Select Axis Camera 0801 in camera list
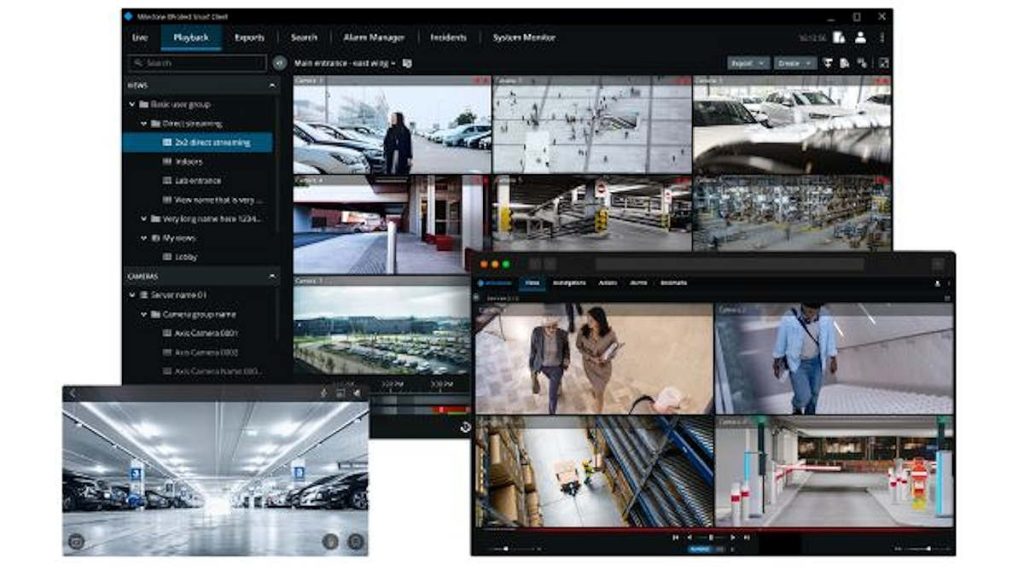This screenshot has height=576, width=1024. click(x=206, y=333)
